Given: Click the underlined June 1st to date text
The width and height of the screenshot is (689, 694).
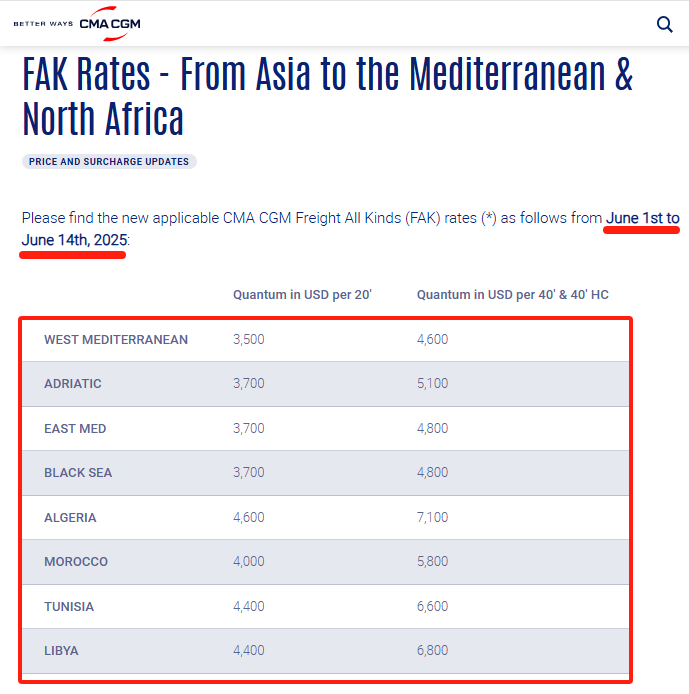Looking at the screenshot, I should point(642,218).
